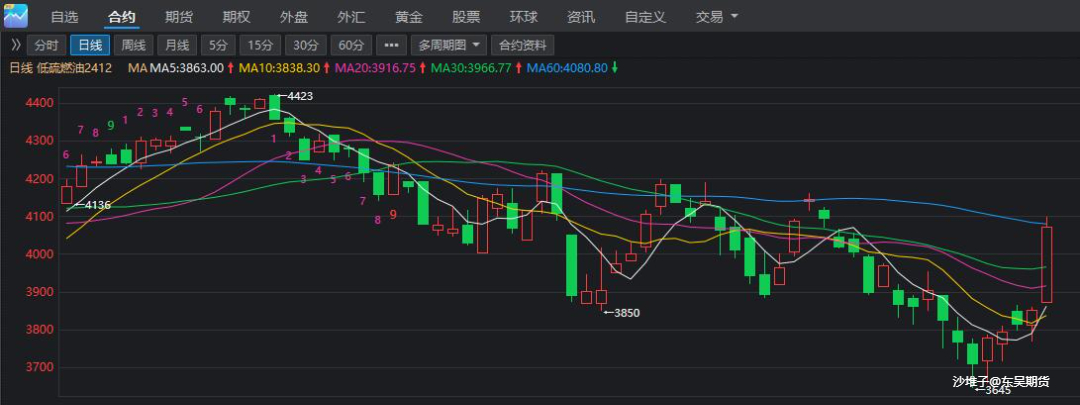Open the 期权 tab

[x=236, y=17]
